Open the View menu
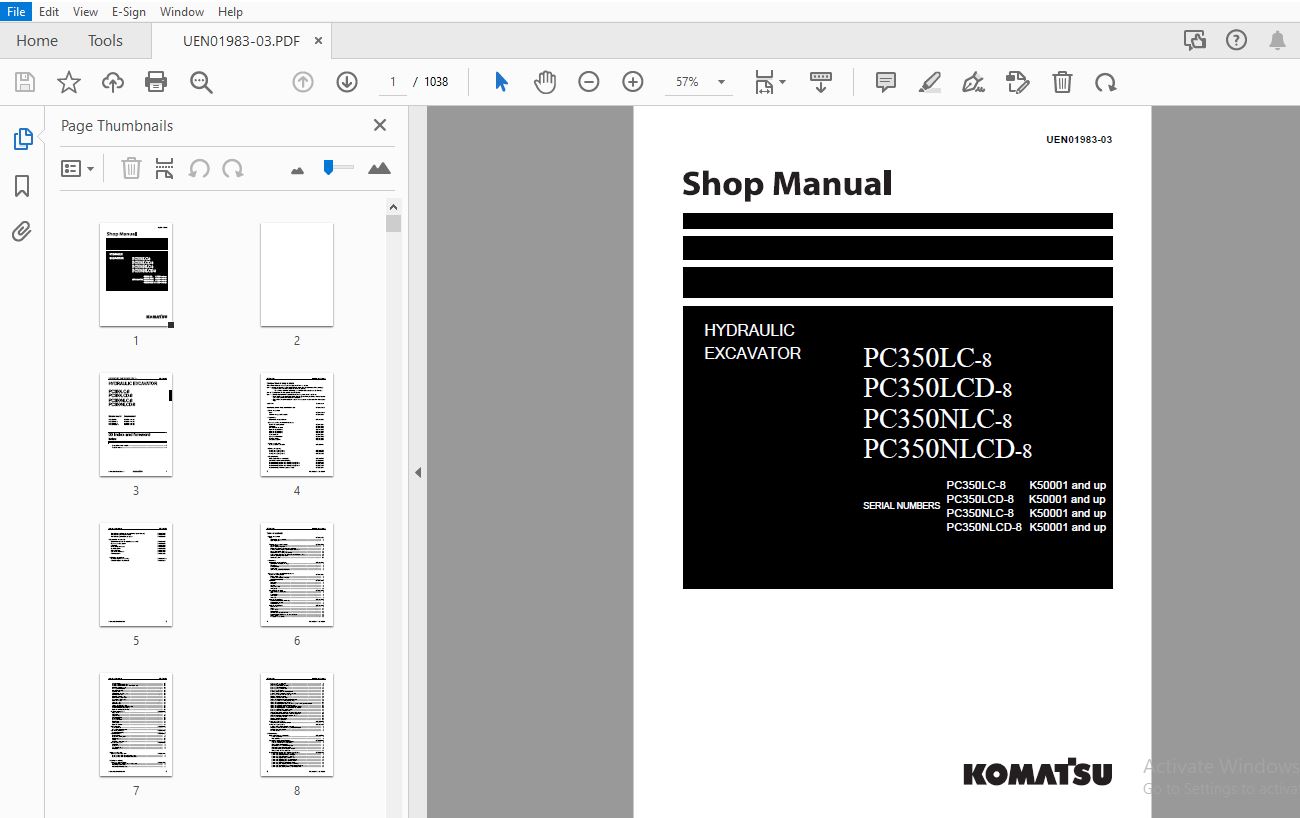Image resolution: width=1300 pixels, height=818 pixels. tap(86, 11)
